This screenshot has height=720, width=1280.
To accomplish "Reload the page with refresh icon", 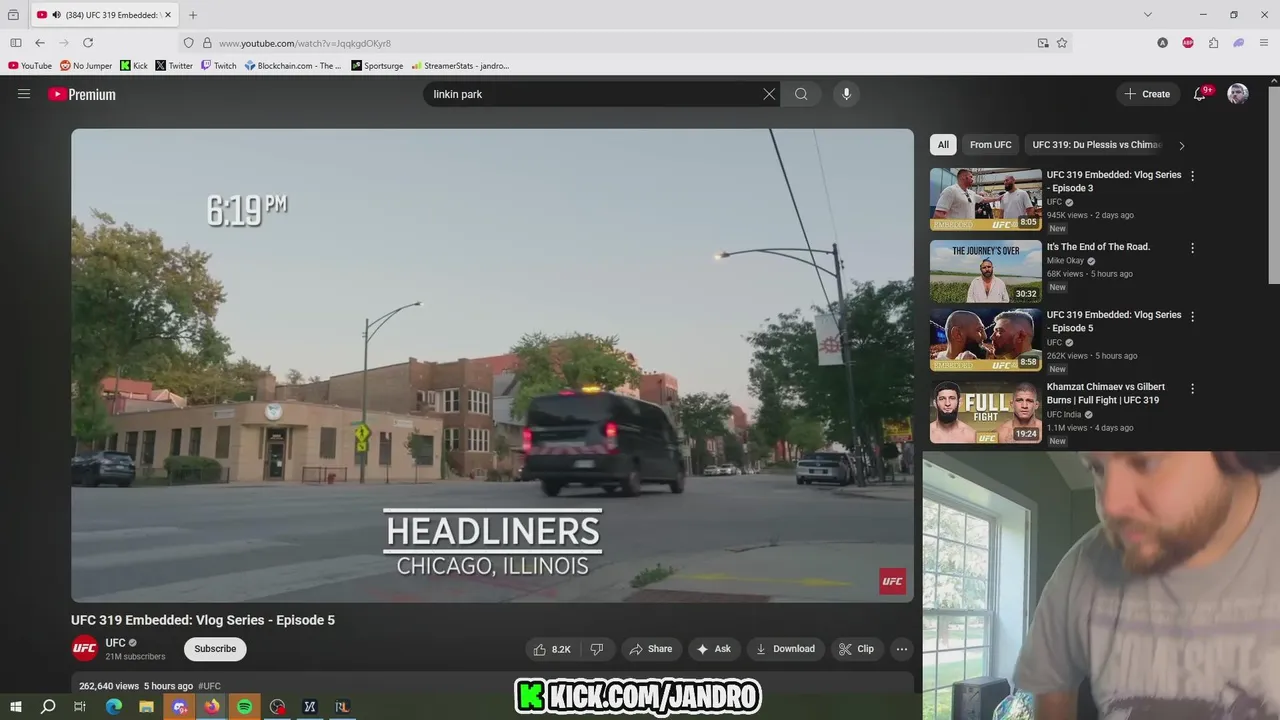I will click(x=88, y=43).
